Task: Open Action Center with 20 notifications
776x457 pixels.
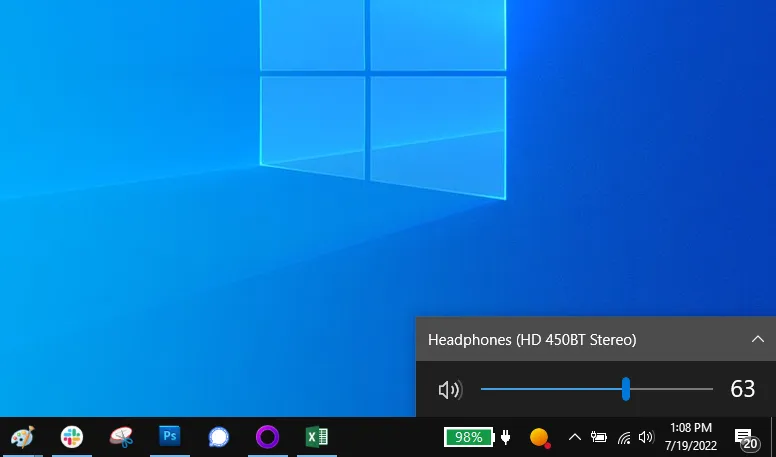Action: (x=745, y=437)
